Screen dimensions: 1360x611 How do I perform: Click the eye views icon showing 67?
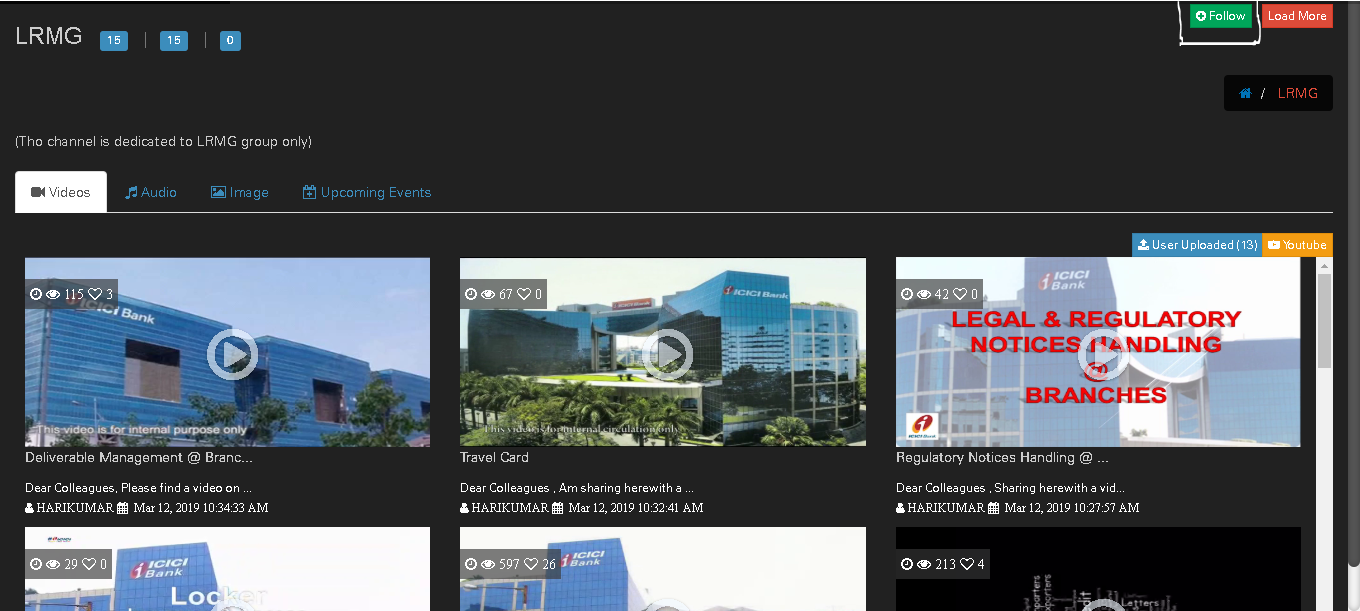click(488, 294)
